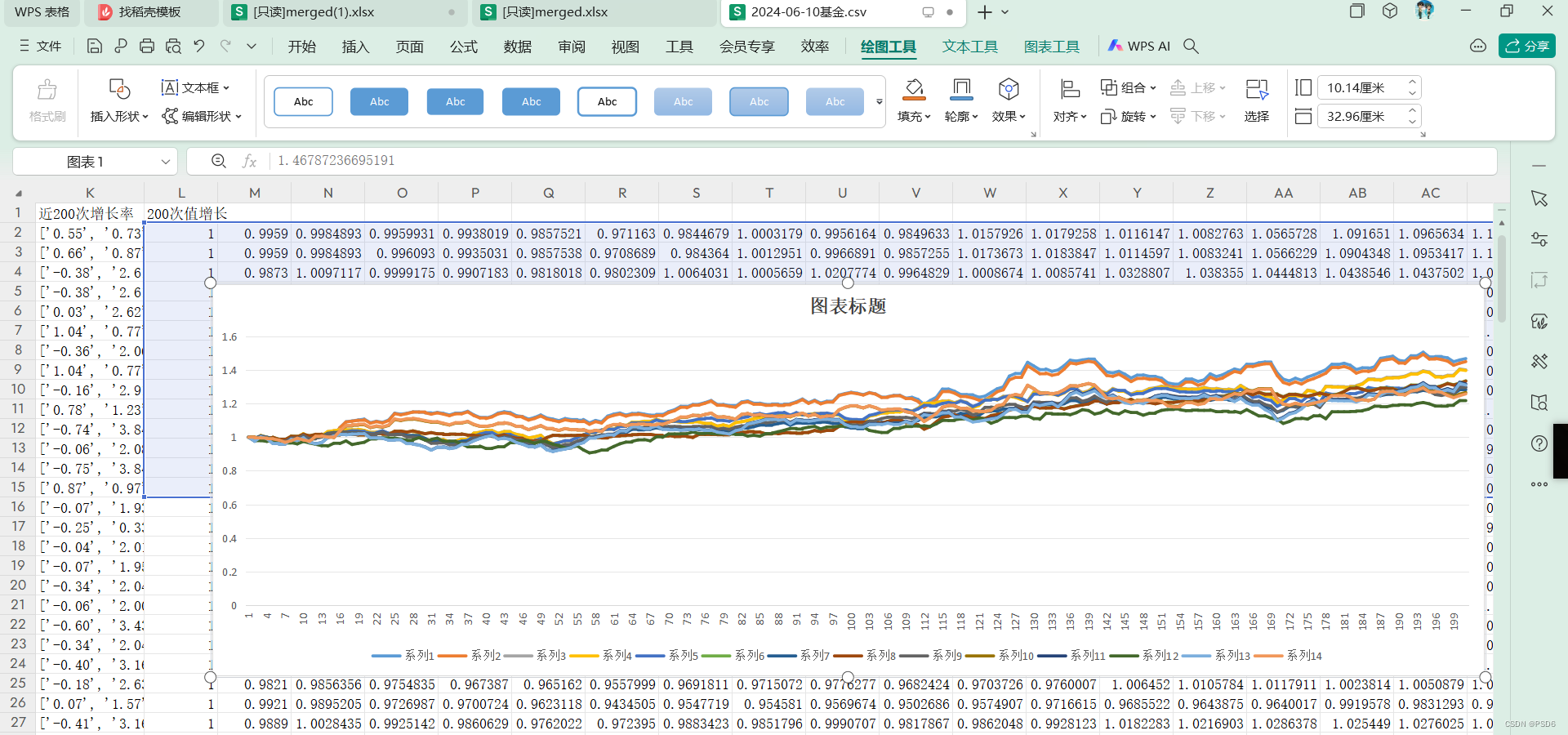
Task: Click the Group (组合) icon
Action: coord(1108,87)
